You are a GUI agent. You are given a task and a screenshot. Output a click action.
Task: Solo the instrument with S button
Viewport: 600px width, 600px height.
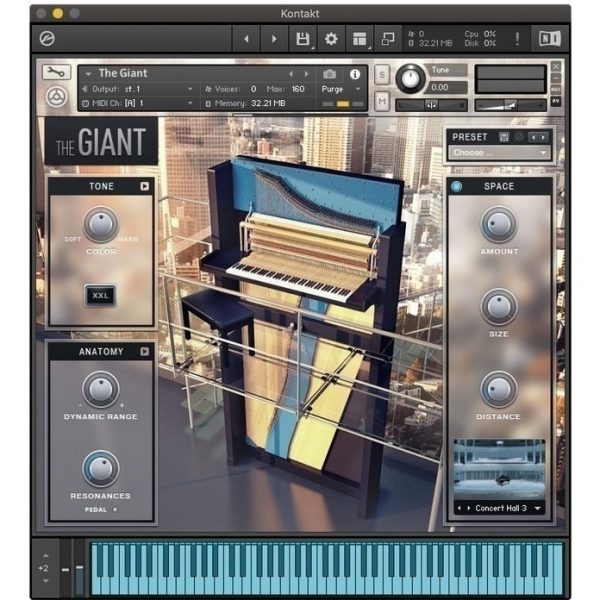coord(382,75)
